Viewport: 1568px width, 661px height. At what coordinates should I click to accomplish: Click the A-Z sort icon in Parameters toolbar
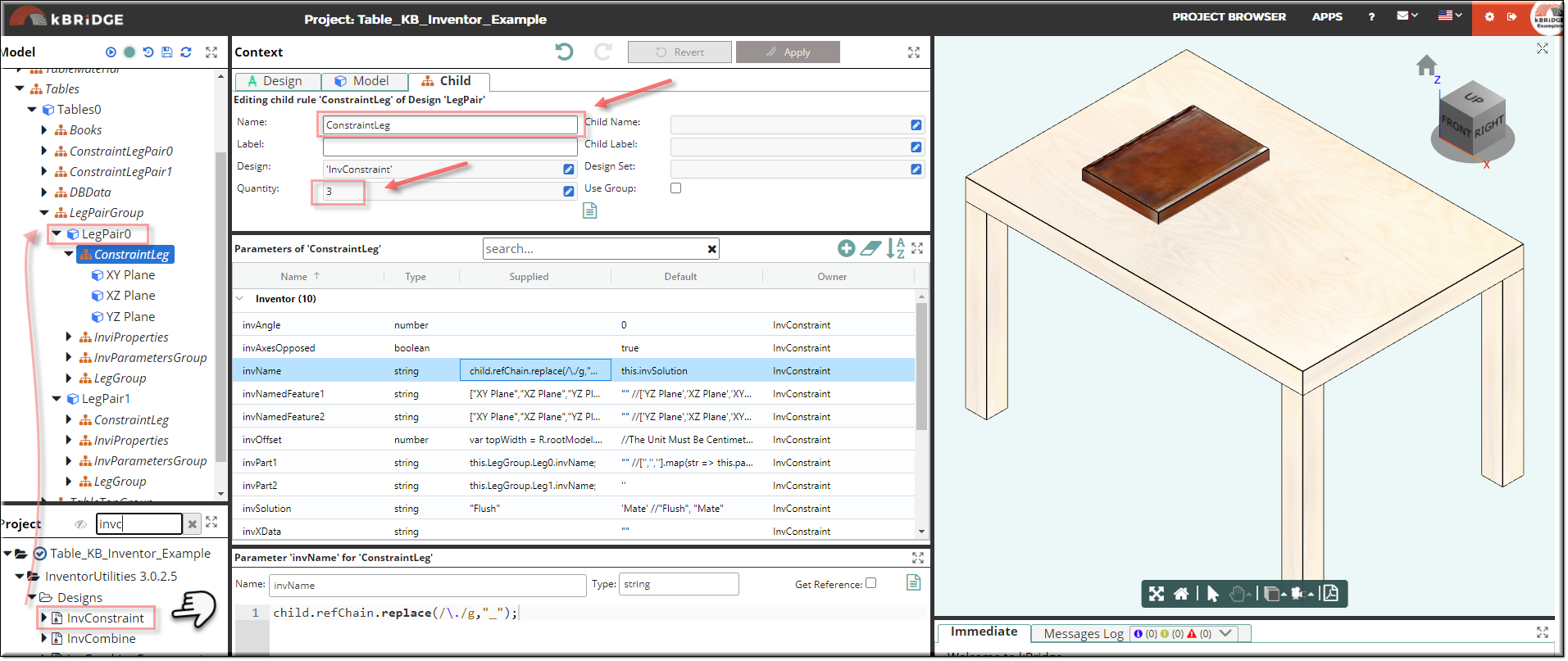(x=895, y=248)
